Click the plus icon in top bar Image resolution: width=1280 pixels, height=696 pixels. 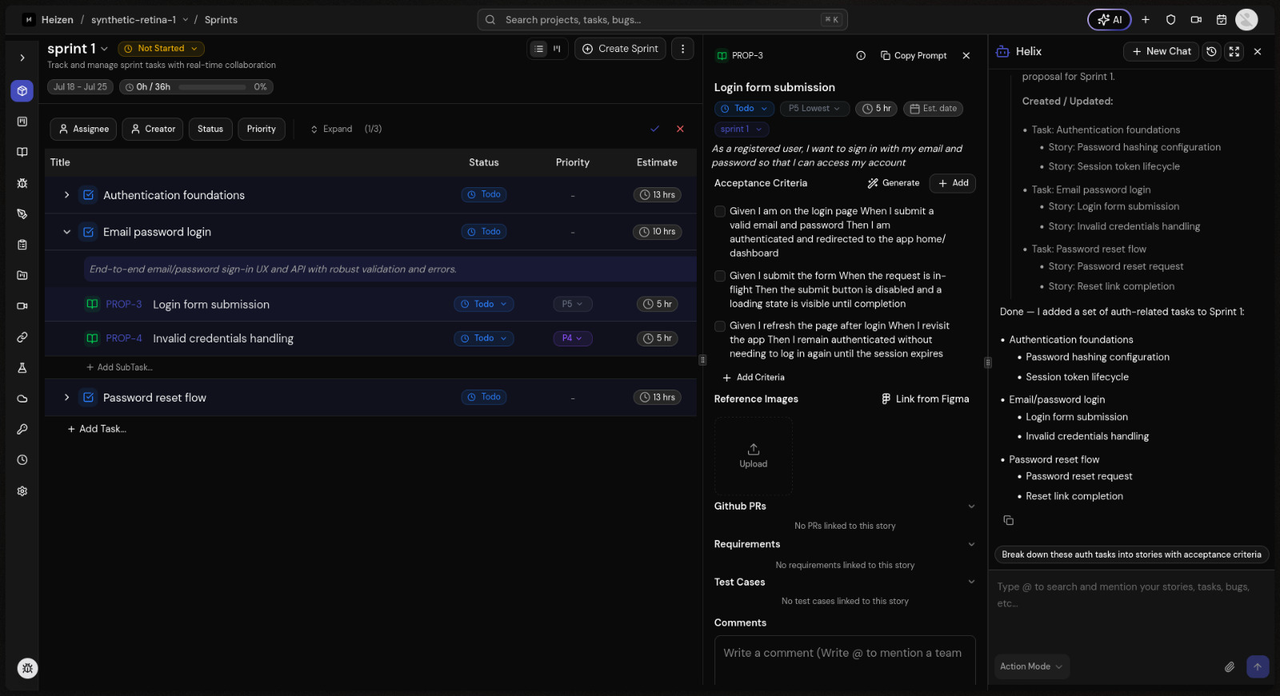[1146, 19]
